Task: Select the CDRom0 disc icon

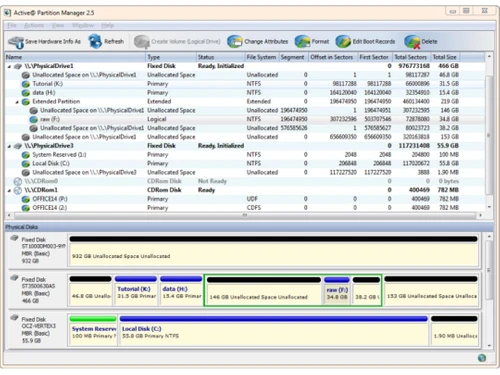Action: [18, 181]
